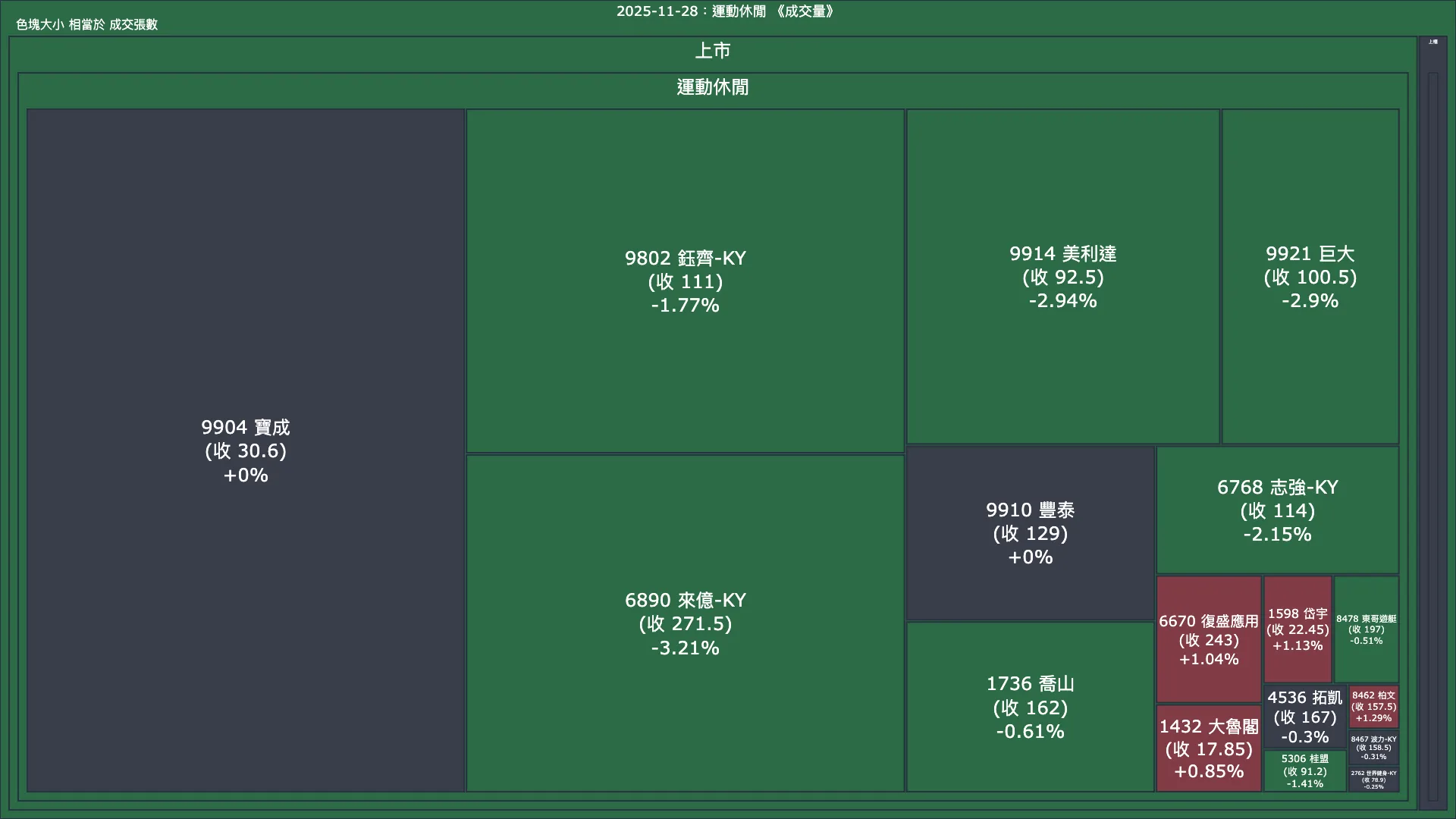Select the 6768 志強-KY block
Image resolution: width=1456 pixels, height=819 pixels.
tap(1277, 510)
